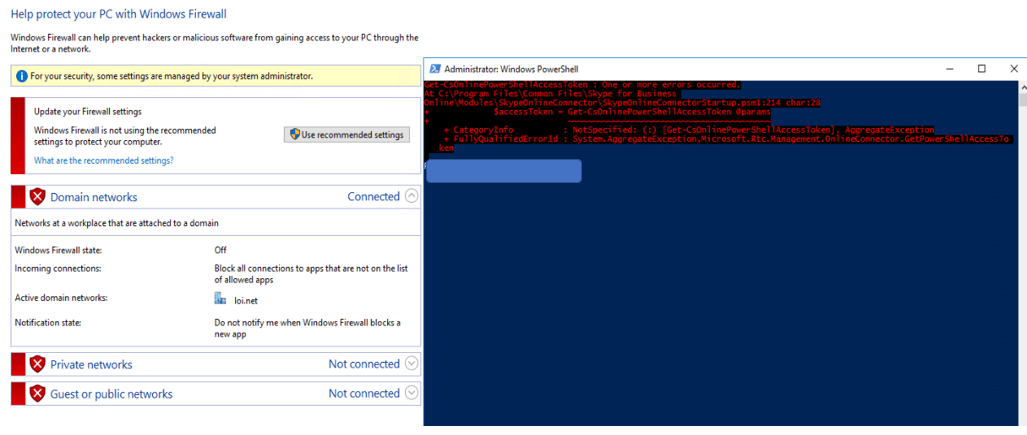Click the red shield beside Private networks
Image resolution: width=1027 pixels, height=435 pixels.
37,364
